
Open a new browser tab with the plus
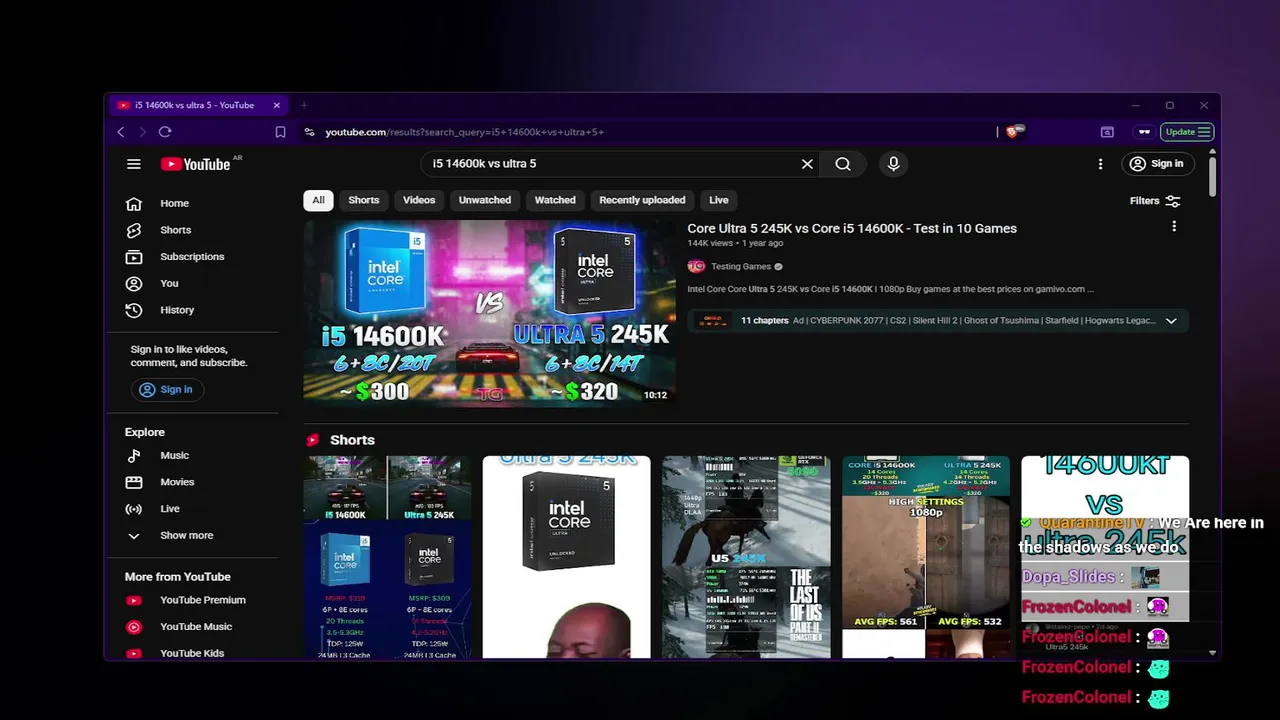[x=304, y=105]
